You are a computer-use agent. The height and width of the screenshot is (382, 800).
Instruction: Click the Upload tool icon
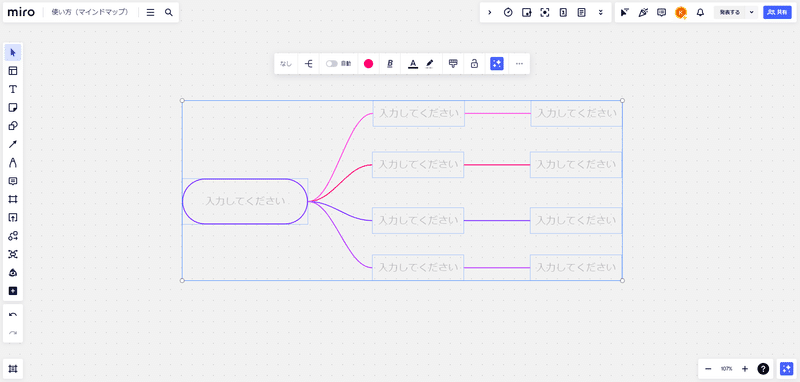pos(13,218)
